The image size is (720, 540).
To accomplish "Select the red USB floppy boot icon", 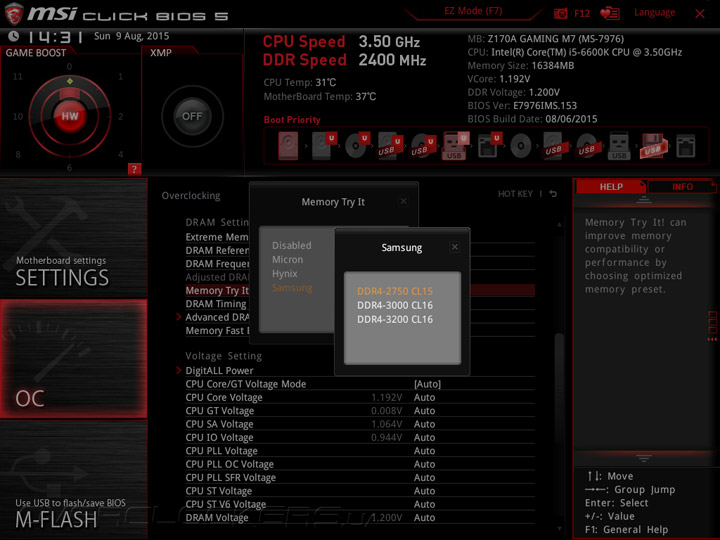I will coord(653,146).
